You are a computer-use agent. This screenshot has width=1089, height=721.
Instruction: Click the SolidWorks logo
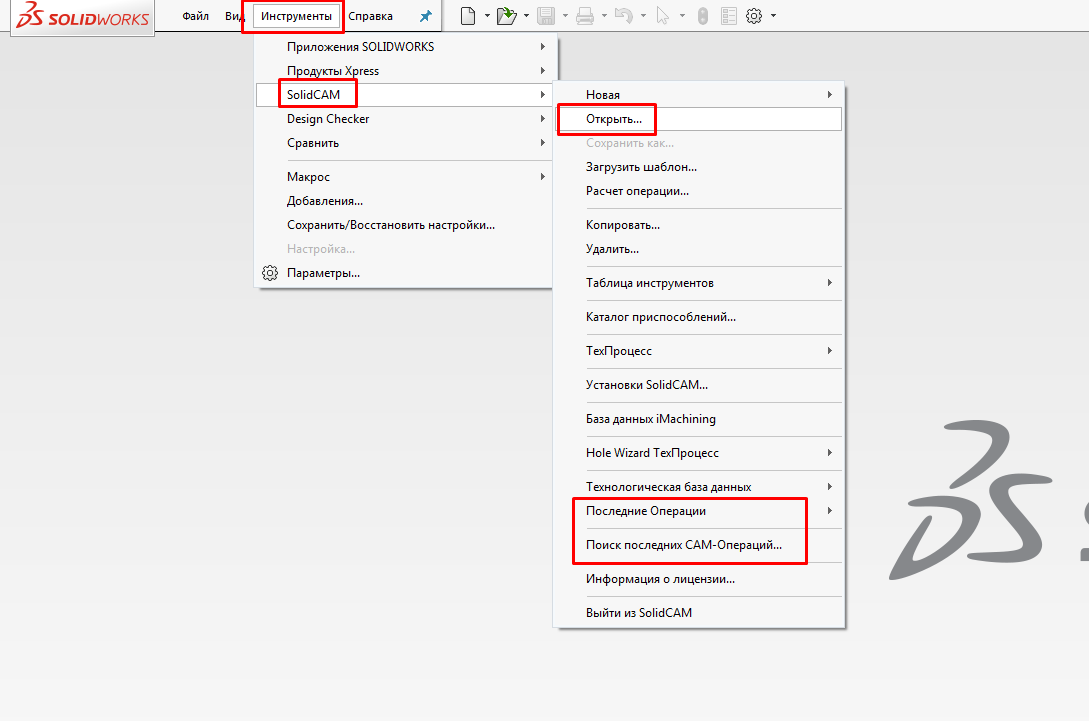click(83, 17)
